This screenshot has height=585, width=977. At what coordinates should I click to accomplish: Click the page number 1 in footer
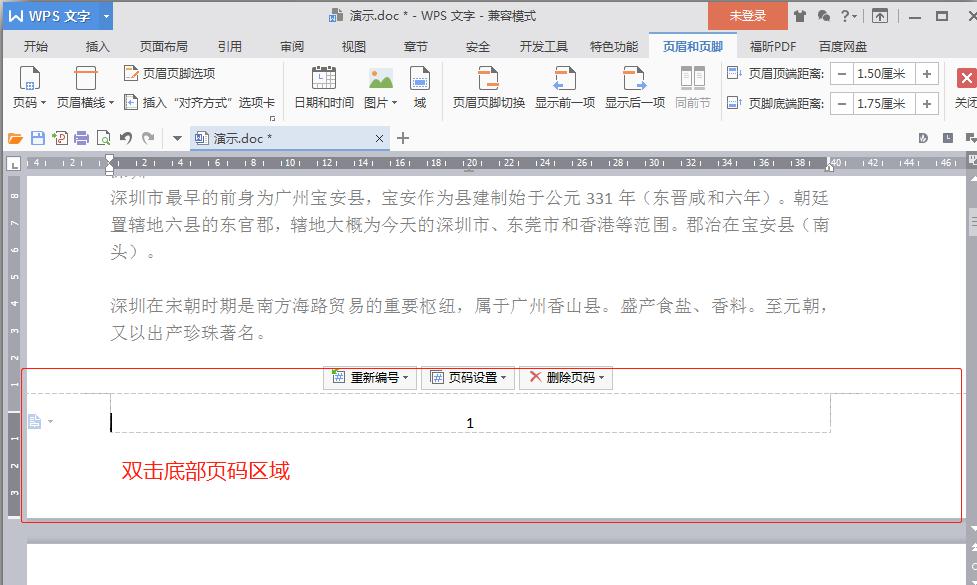click(x=470, y=423)
